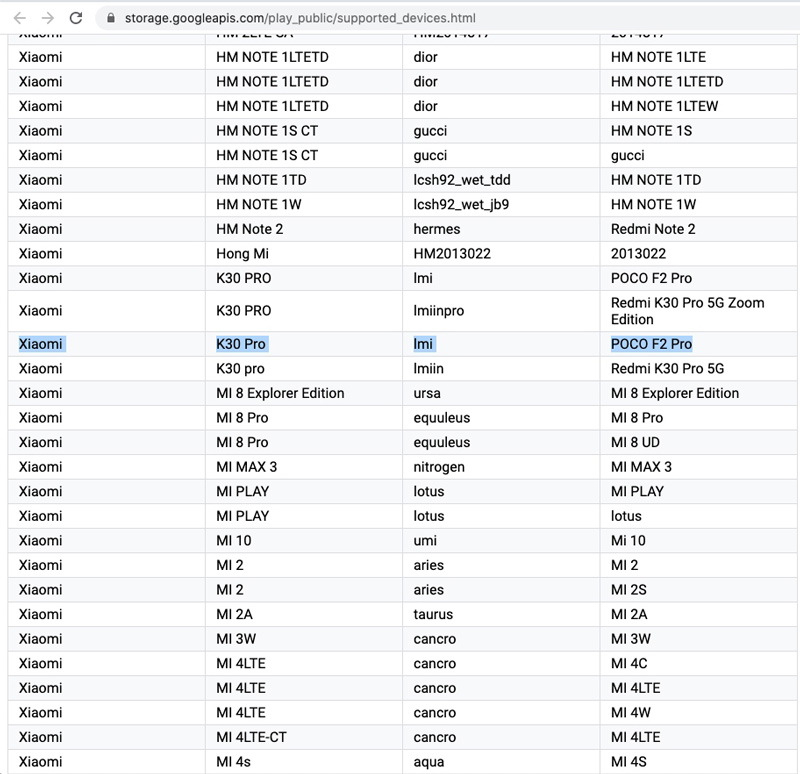Click the 'aqua' codename cell
This screenshot has width=800, height=774.
pyautogui.click(x=429, y=762)
